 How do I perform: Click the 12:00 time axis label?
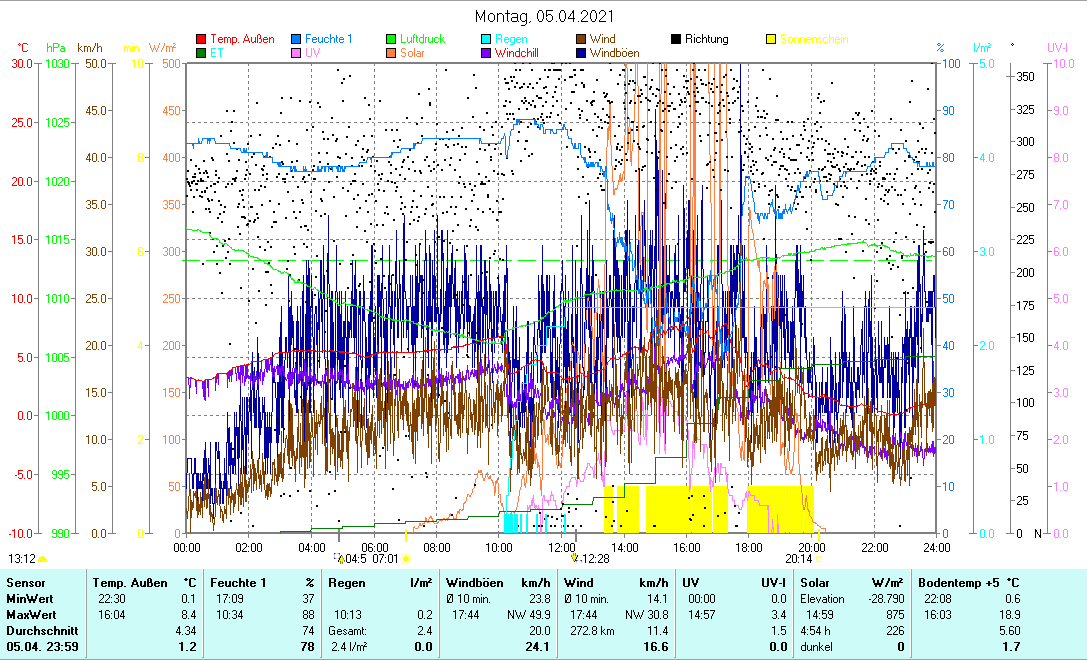[x=561, y=547]
